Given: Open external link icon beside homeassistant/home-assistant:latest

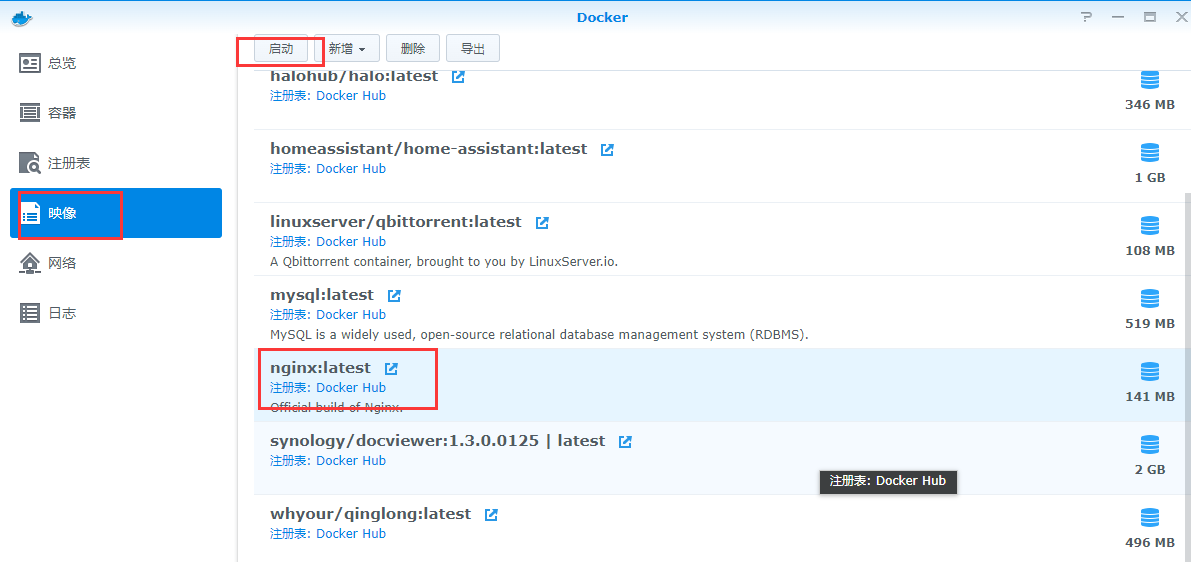Looking at the screenshot, I should point(607,150).
